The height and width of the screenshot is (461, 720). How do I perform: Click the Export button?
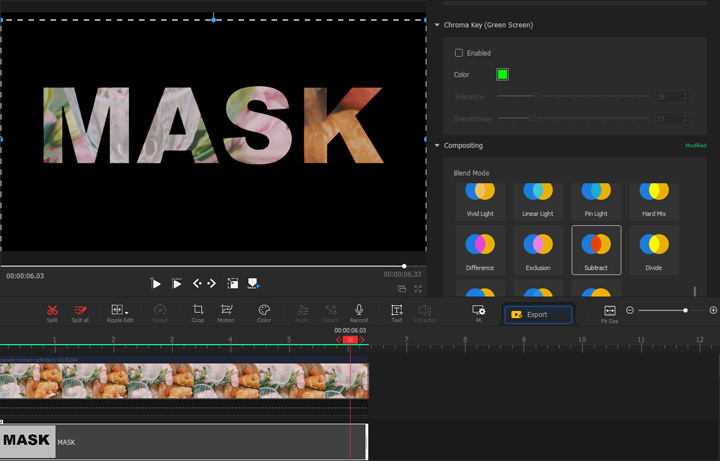tap(538, 314)
